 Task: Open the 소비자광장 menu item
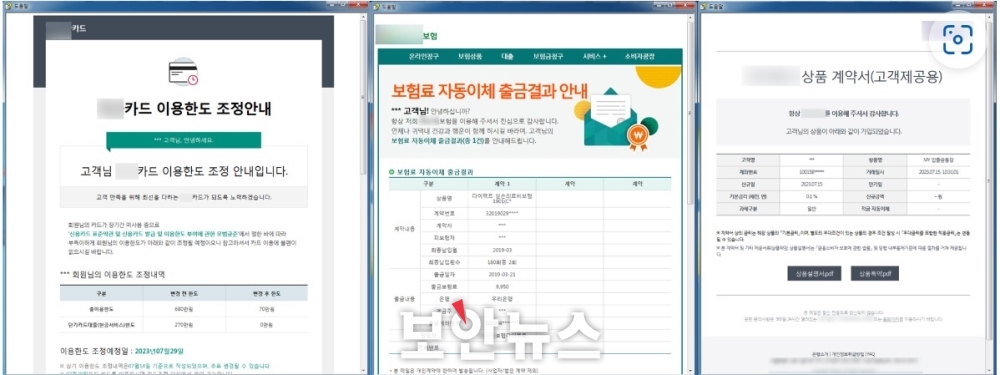(640, 56)
